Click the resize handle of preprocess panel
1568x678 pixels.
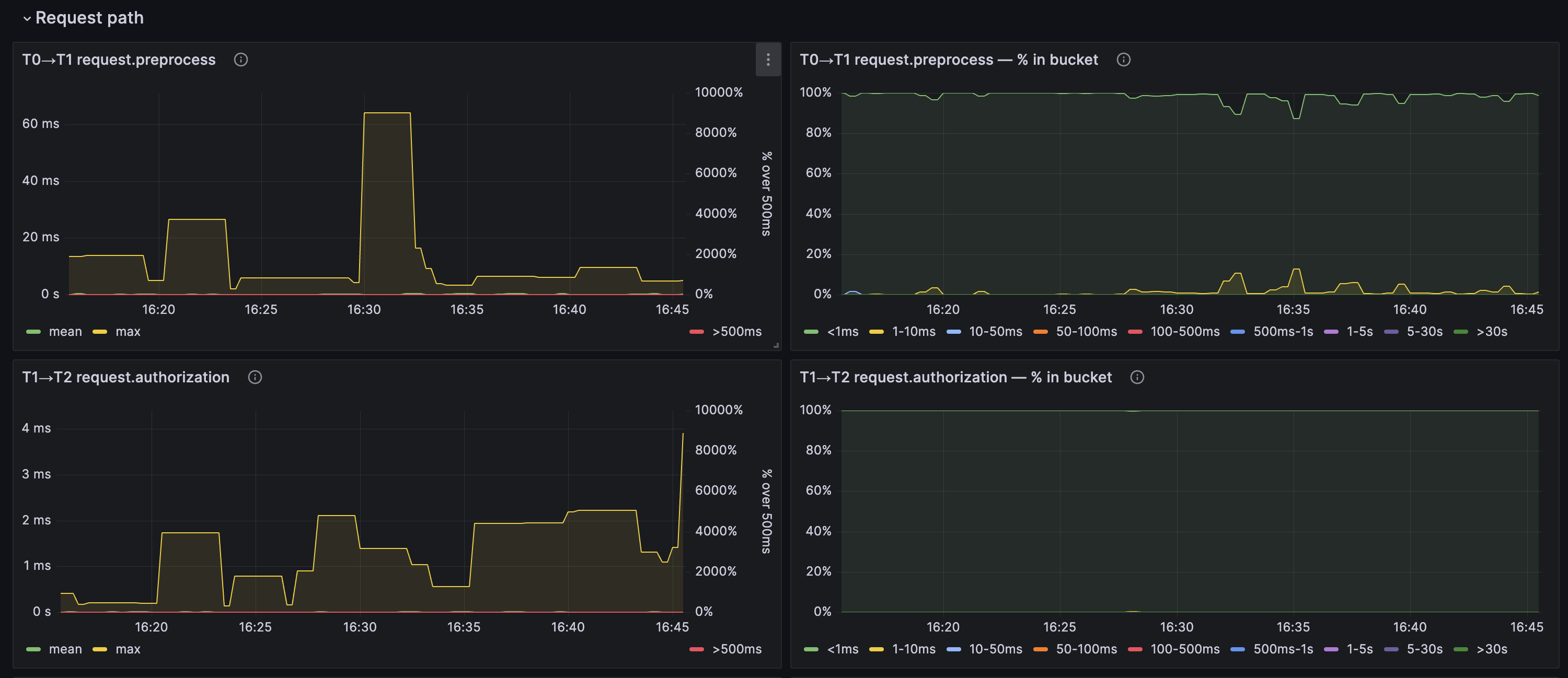[x=776, y=345]
